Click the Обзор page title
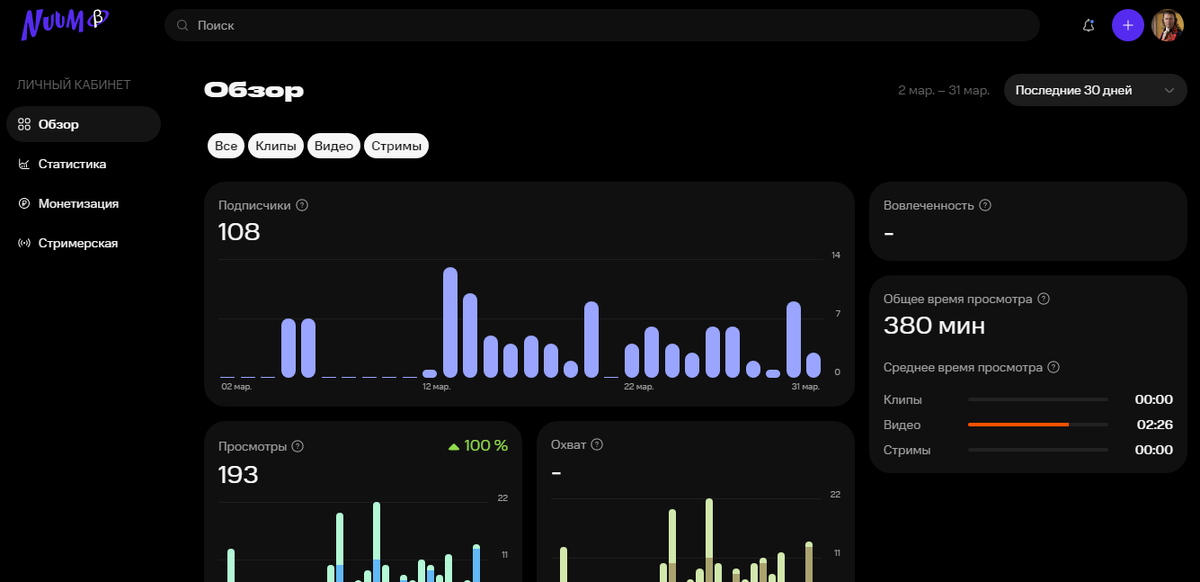The image size is (1200, 582). click(254, 91)
